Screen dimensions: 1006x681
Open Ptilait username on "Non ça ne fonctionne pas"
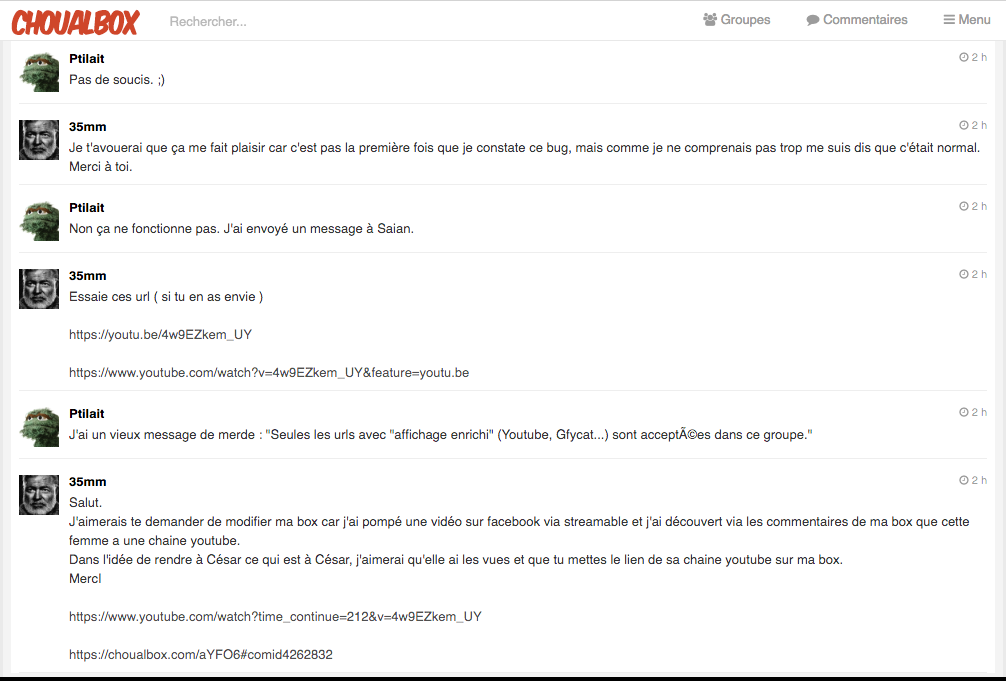tap(87, 208)
